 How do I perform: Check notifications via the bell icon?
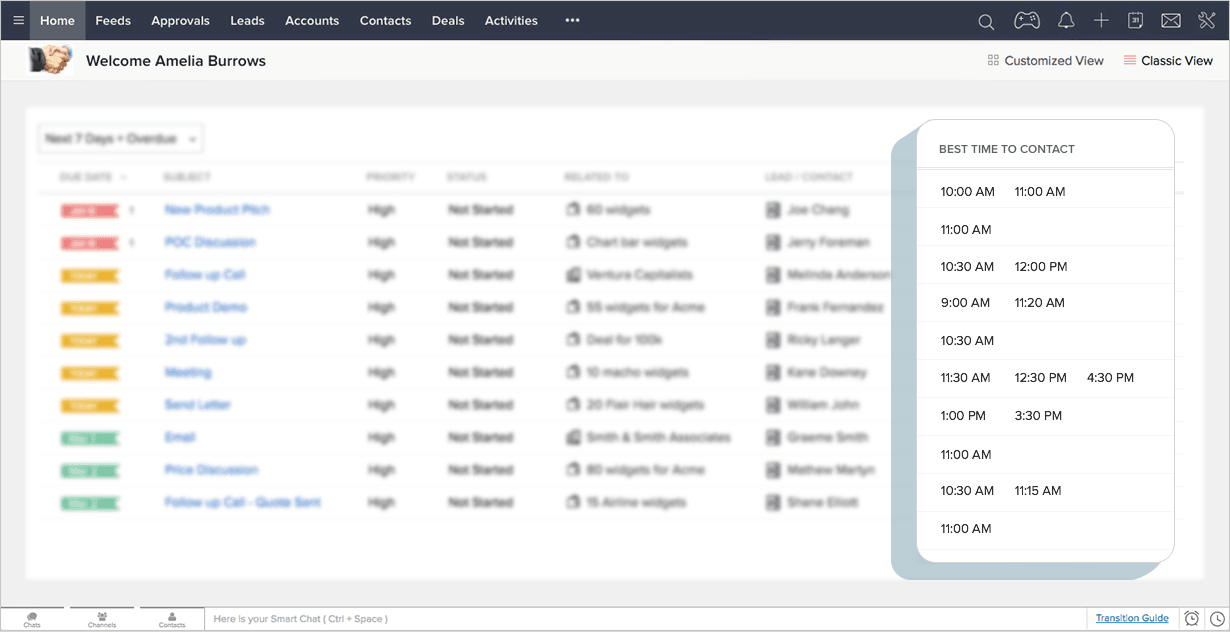1065,20
